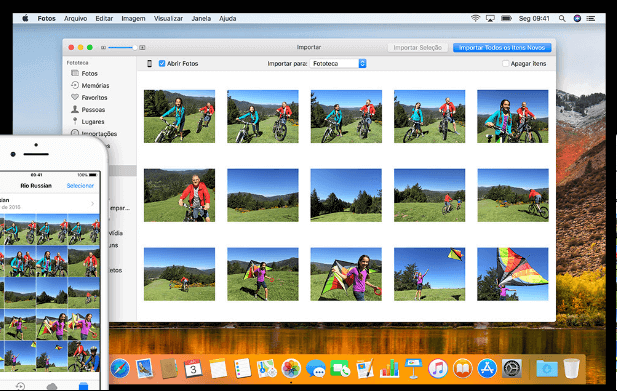Image resolution: width=617 pixels, height=391 pixels.
Task: Click the Seg 09:41 clock
Action: (x=534, y=18)
